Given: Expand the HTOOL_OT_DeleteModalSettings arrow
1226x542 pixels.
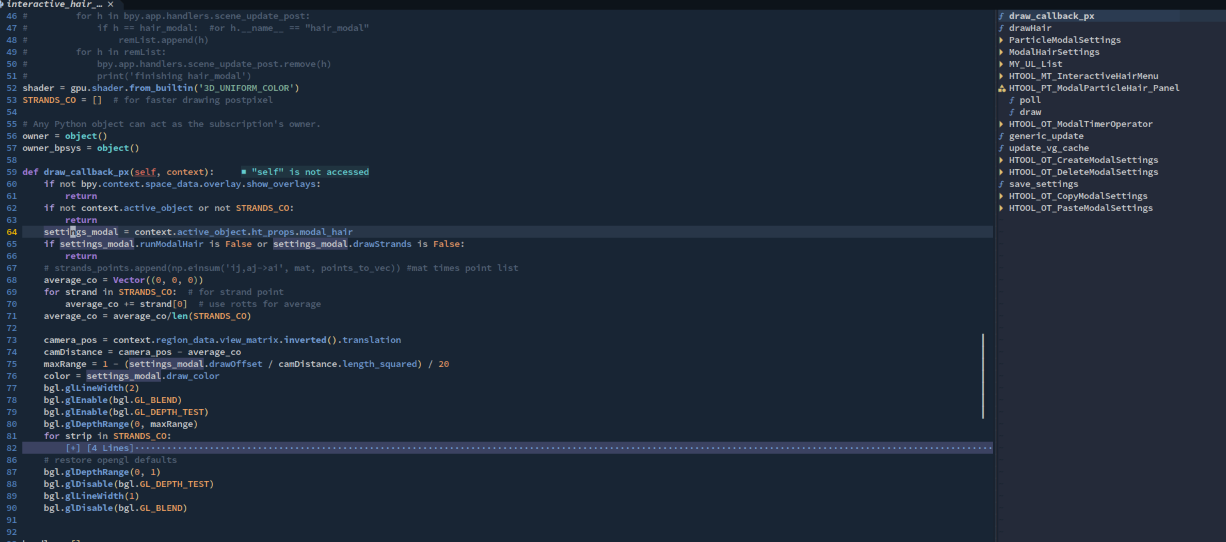Looking at the screenshot, I should (x=1002, y=172).
